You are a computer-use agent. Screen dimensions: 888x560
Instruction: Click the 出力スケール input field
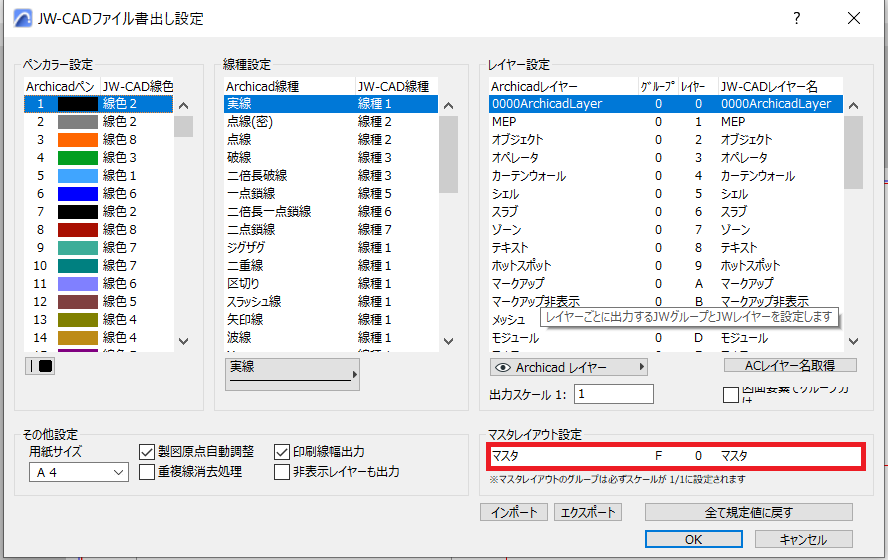(x=614, y=394)
